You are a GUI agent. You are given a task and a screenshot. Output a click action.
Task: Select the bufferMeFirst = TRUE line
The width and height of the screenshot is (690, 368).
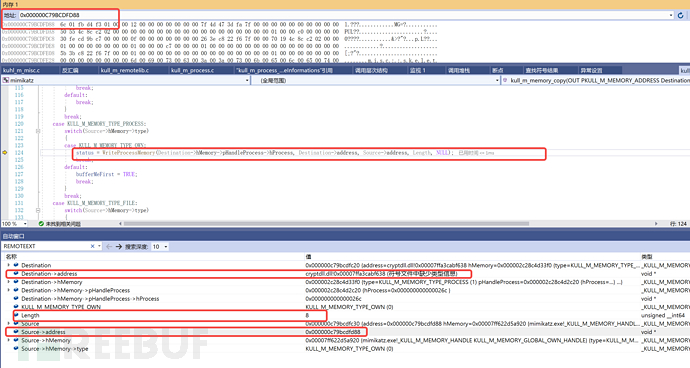click(x=106, y=174)
